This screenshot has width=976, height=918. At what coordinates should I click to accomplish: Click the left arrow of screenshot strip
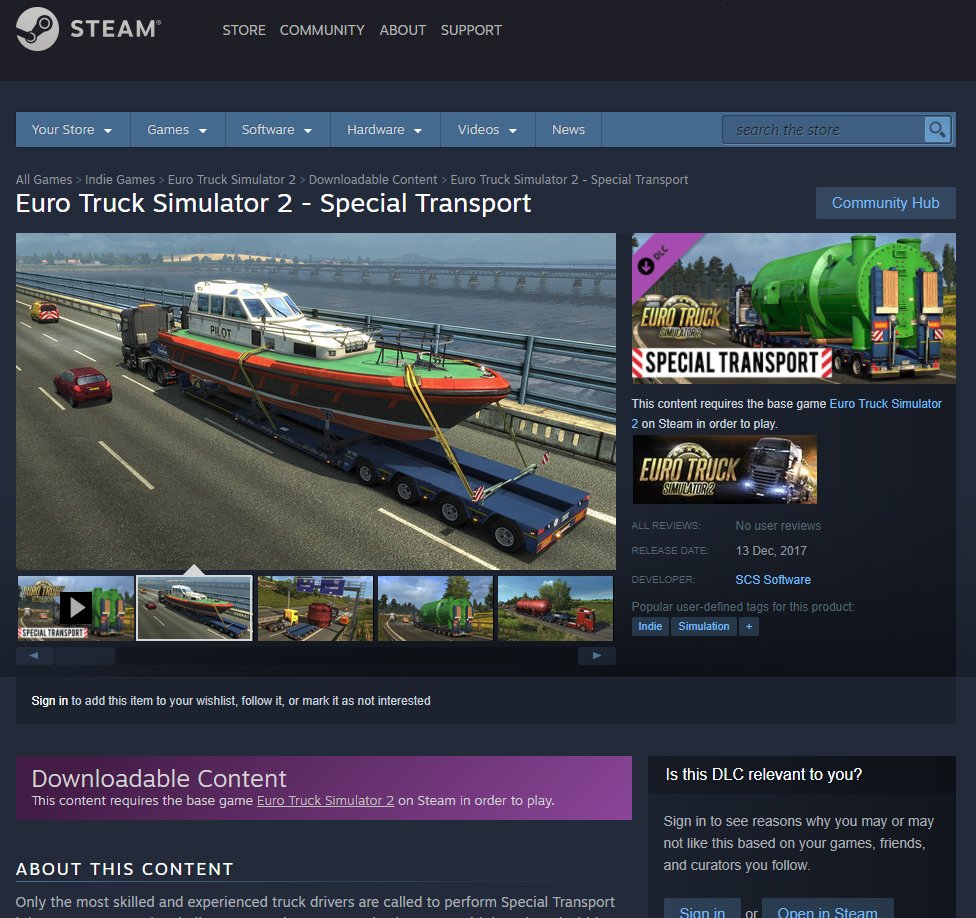click(x=34, y=655)
